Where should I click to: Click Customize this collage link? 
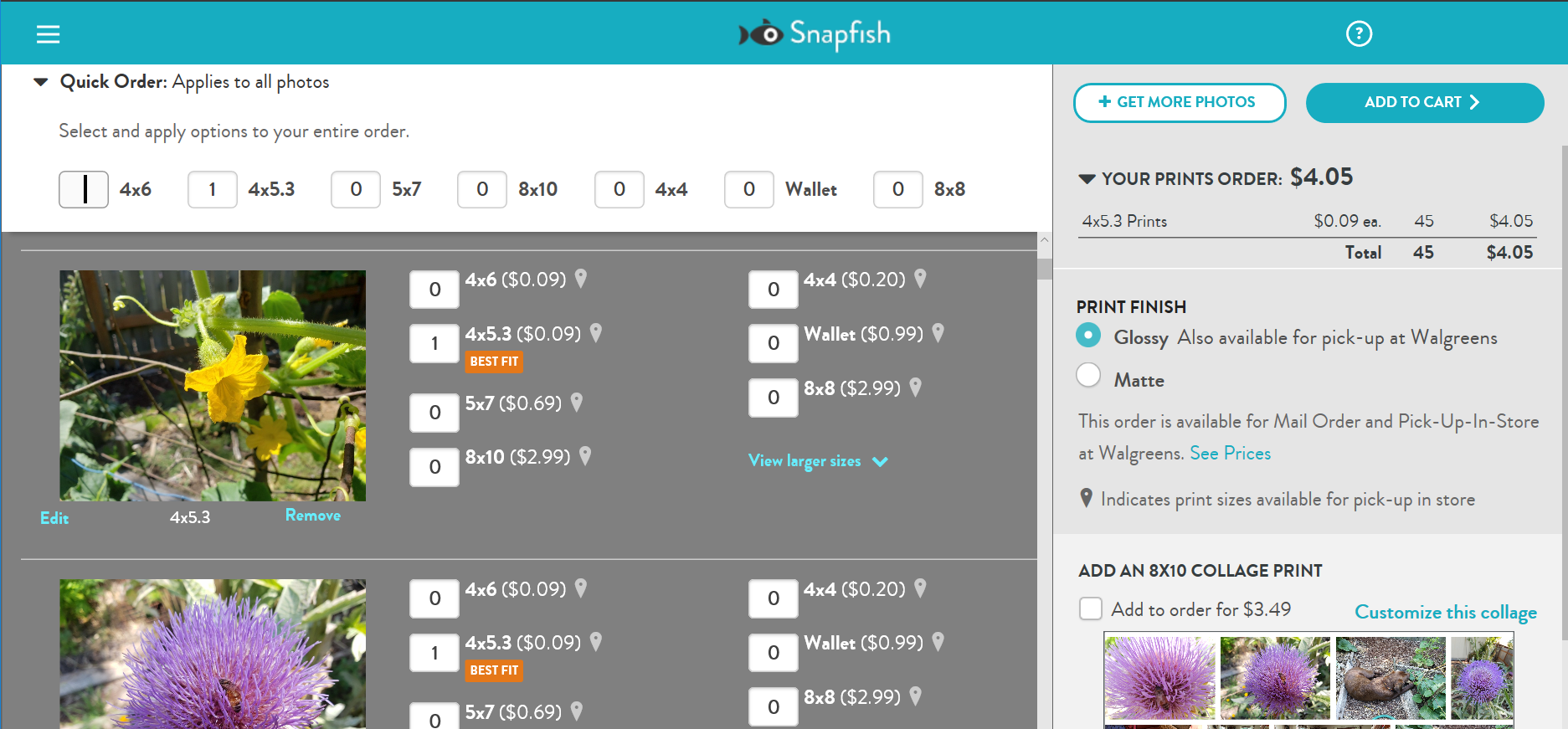[x=1446, y=613]
